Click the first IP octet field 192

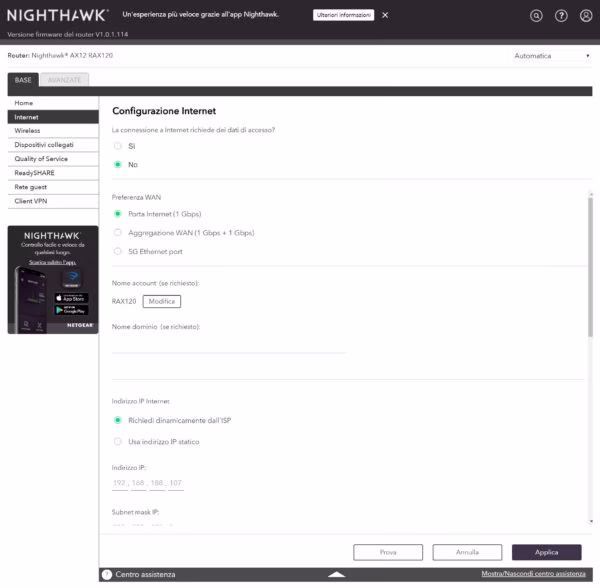click(119, 483)
